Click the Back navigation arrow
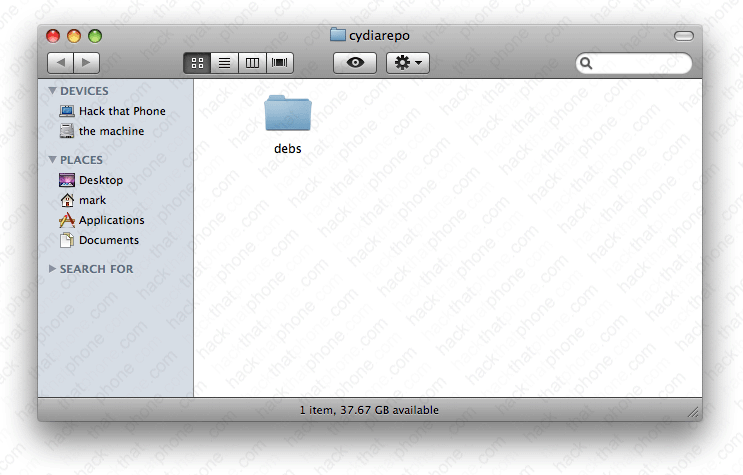 point(61,63)
